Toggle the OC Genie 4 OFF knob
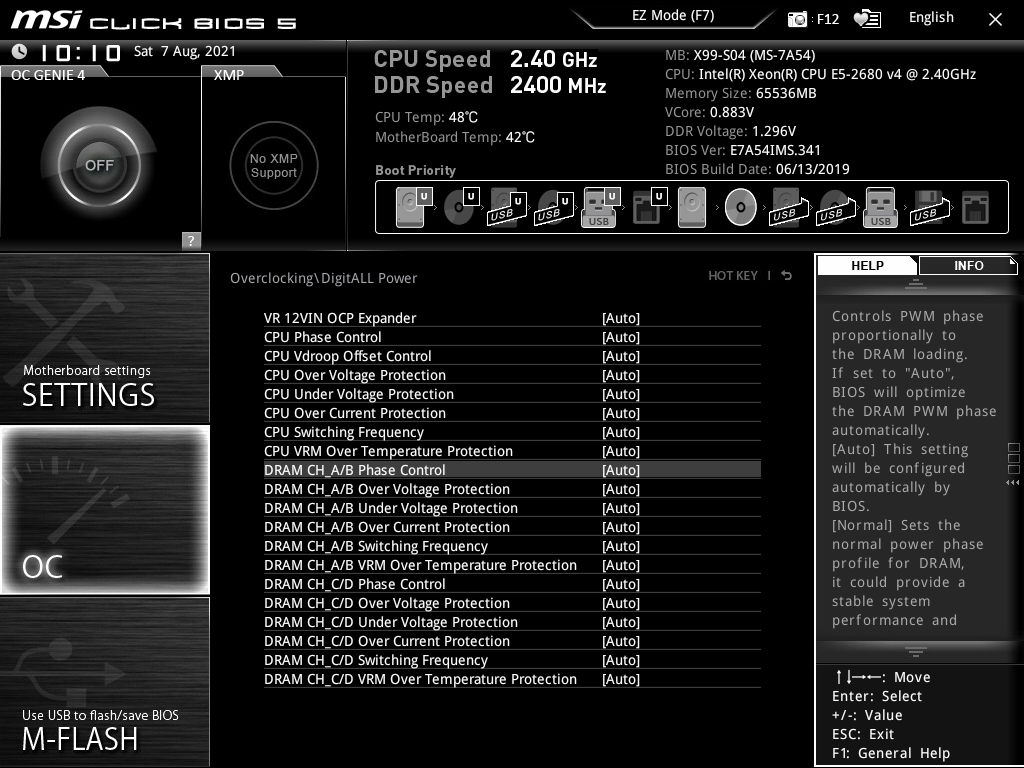This screenshot has height=768, width=1024. click(x=99, y=165)
